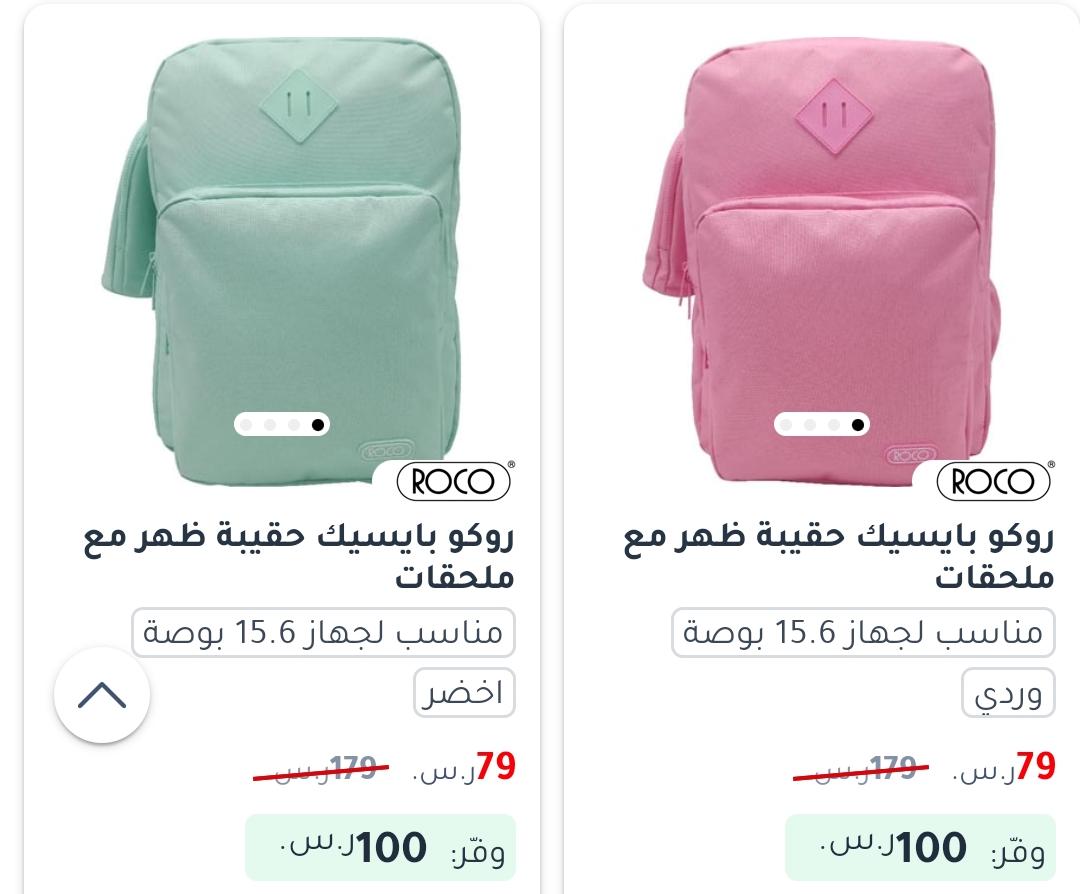This screenshot has height=894, width=1080.
Task: Switch to the third carousel dot on the green backpack image
Action: click(x=294, y=424)
